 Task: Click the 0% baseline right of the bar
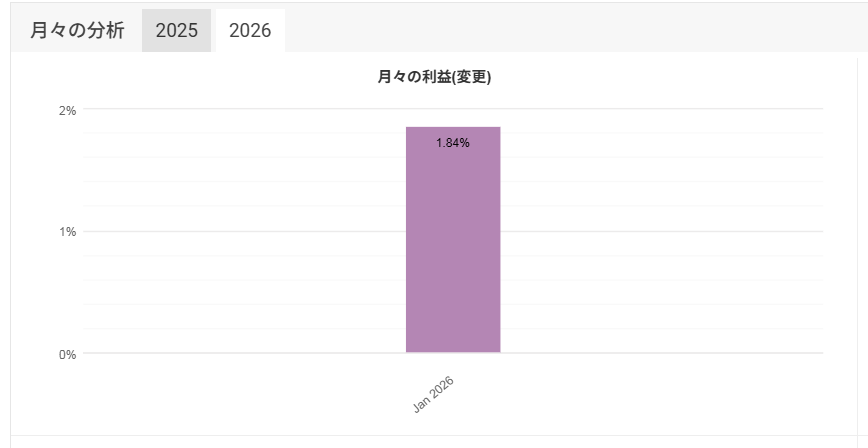point(660,353)
